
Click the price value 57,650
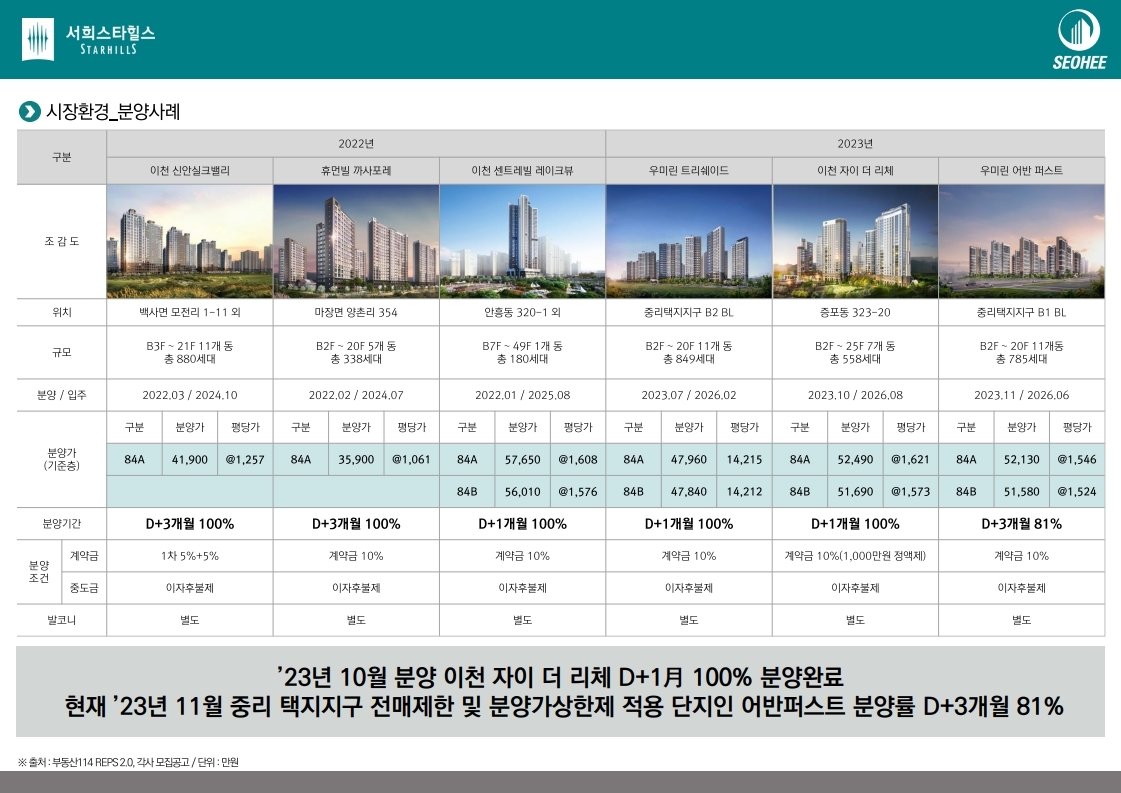(523, 460)
